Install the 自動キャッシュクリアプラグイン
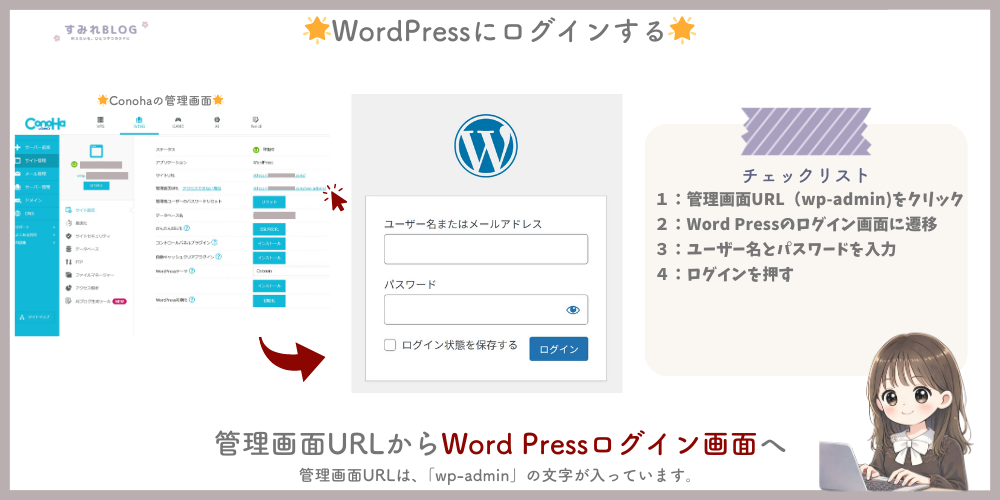The image size is (1000, 500). [x=269, y=258]
